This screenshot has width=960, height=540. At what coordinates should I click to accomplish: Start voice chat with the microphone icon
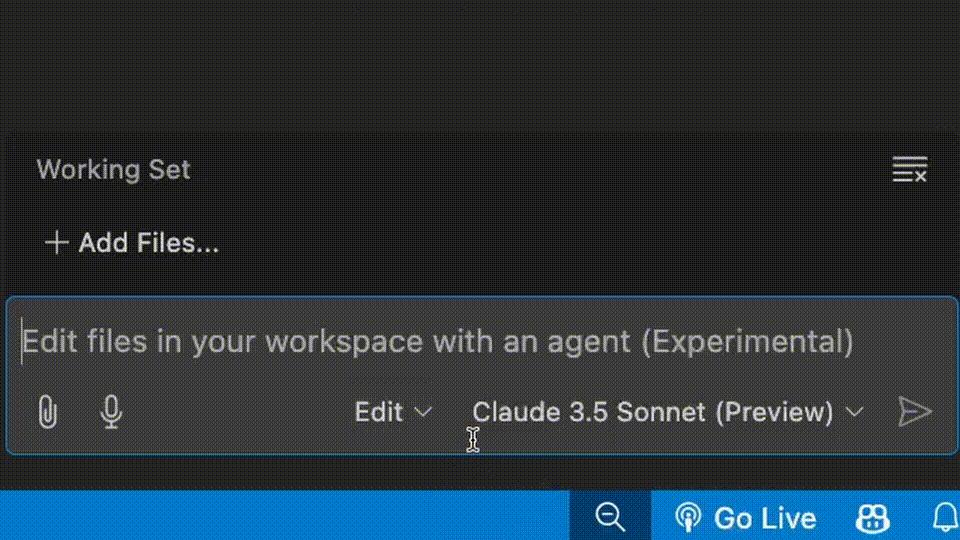coord(112,411)
